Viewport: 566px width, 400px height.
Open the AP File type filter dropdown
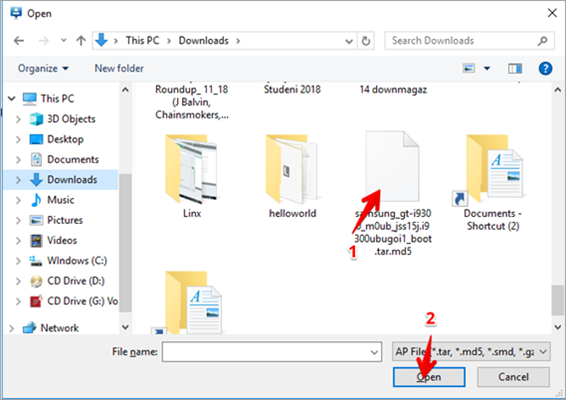(471, 352)
